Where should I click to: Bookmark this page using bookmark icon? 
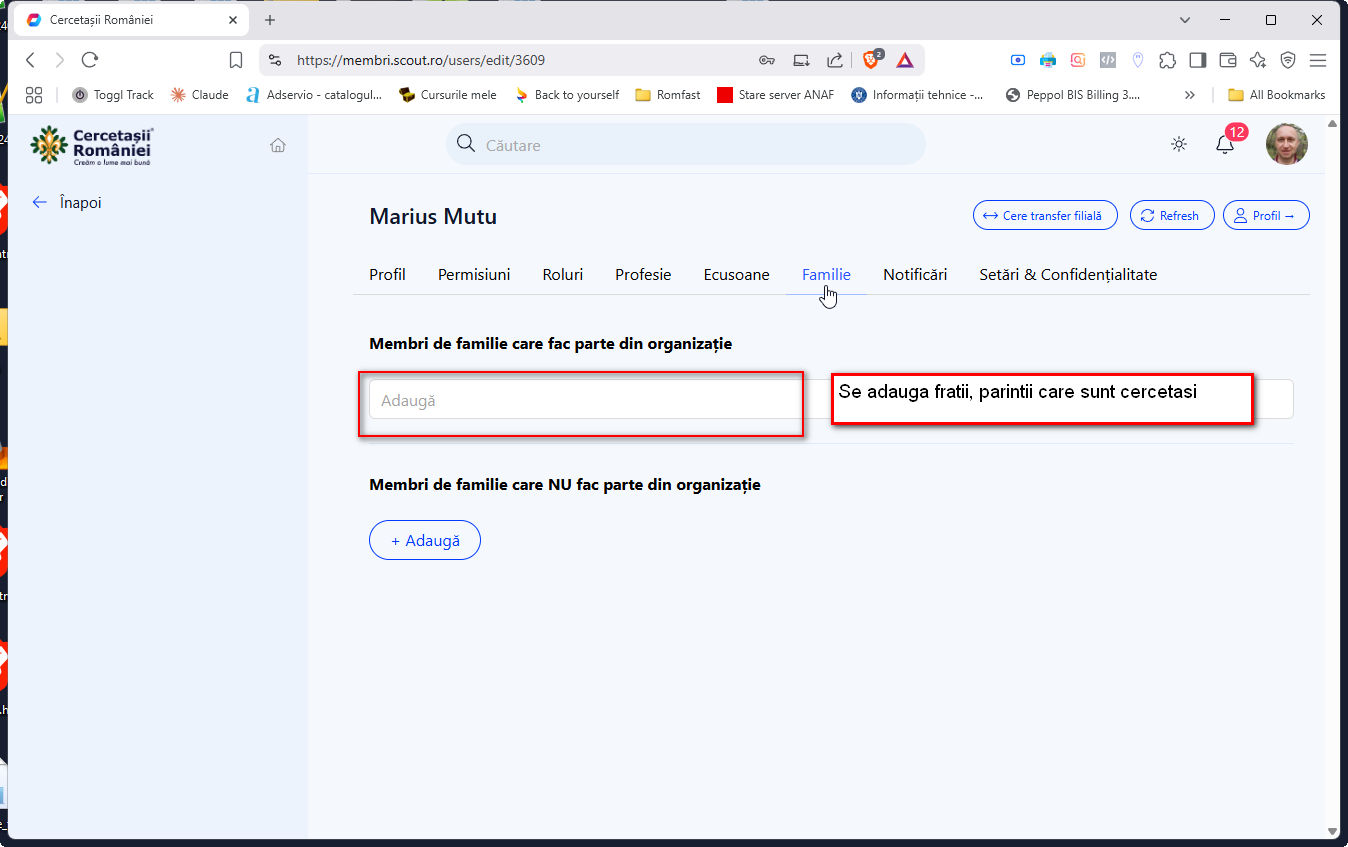(x=236, y=60)
